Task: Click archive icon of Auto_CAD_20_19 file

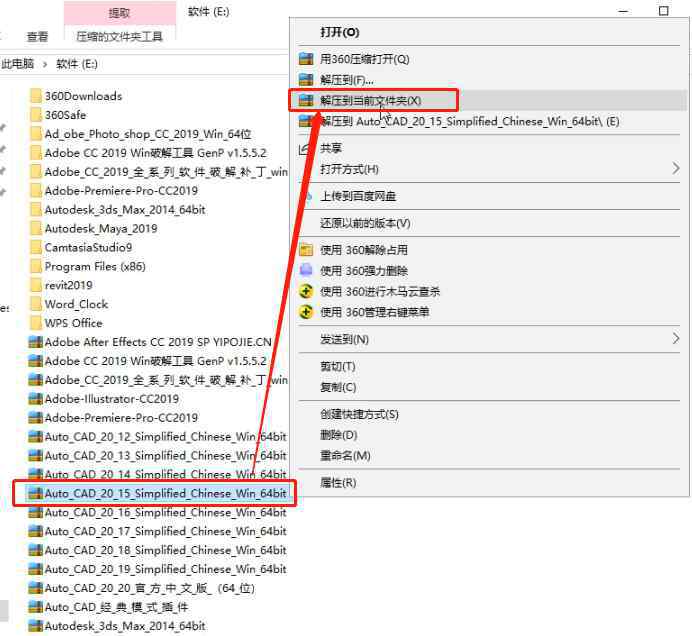Action: 35,569
